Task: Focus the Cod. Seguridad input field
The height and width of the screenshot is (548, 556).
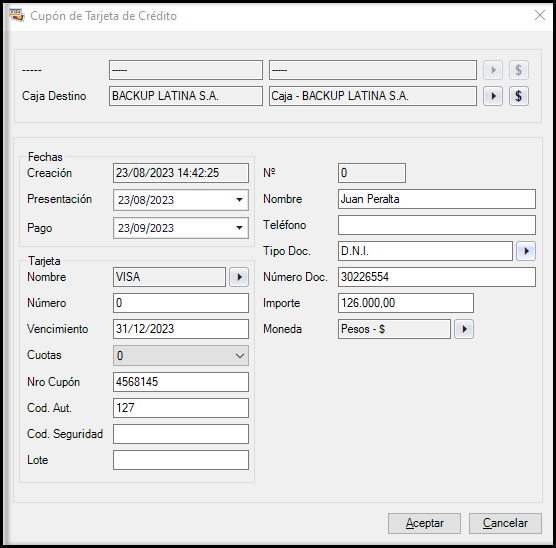Action: (x=181, y=434)
